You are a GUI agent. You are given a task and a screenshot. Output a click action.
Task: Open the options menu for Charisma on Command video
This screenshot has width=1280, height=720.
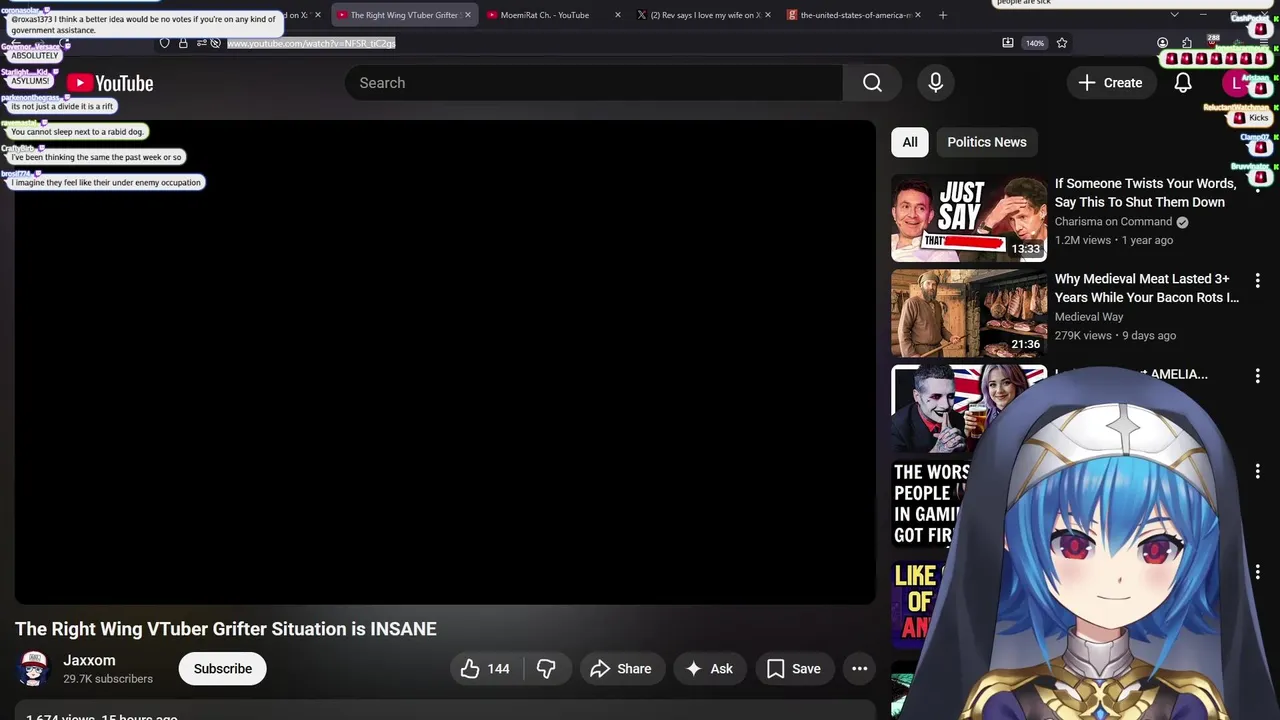[1258, 186]
